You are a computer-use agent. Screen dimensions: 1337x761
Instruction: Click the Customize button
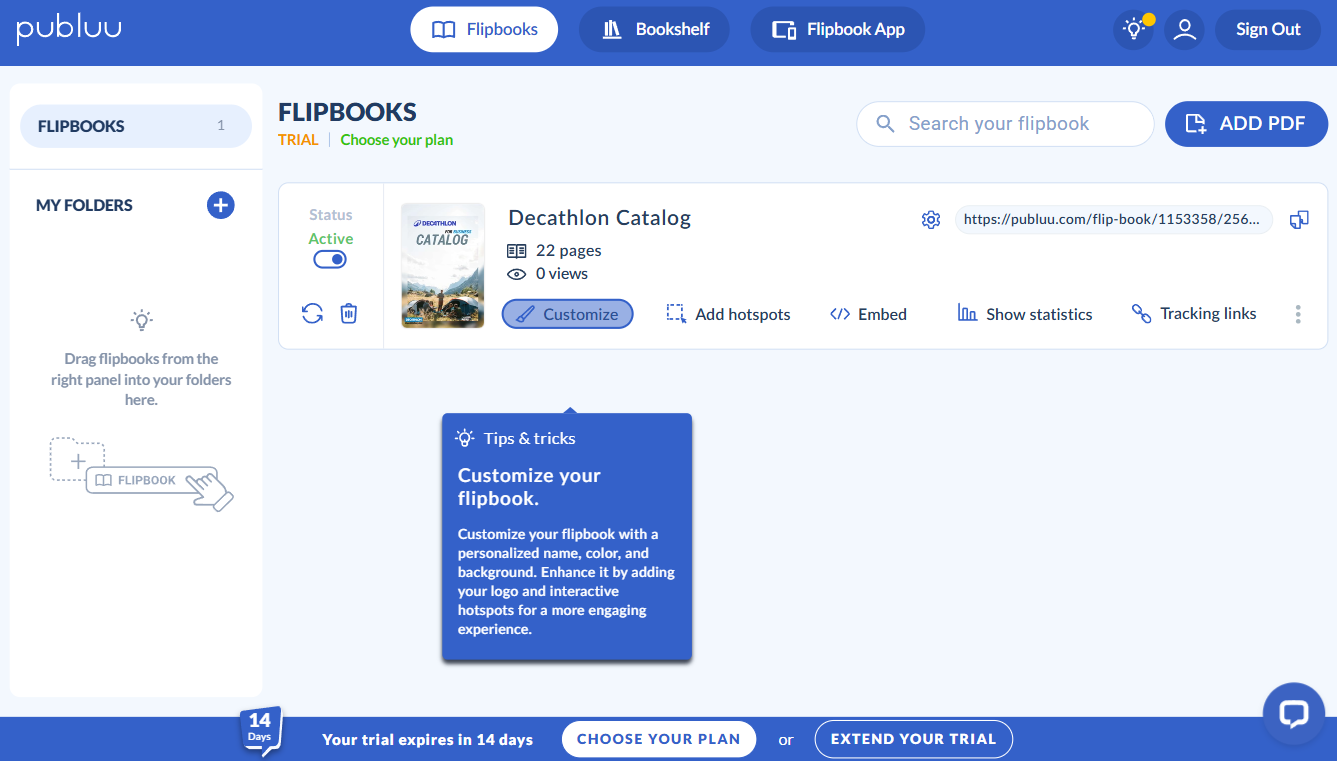click(567, 314)
